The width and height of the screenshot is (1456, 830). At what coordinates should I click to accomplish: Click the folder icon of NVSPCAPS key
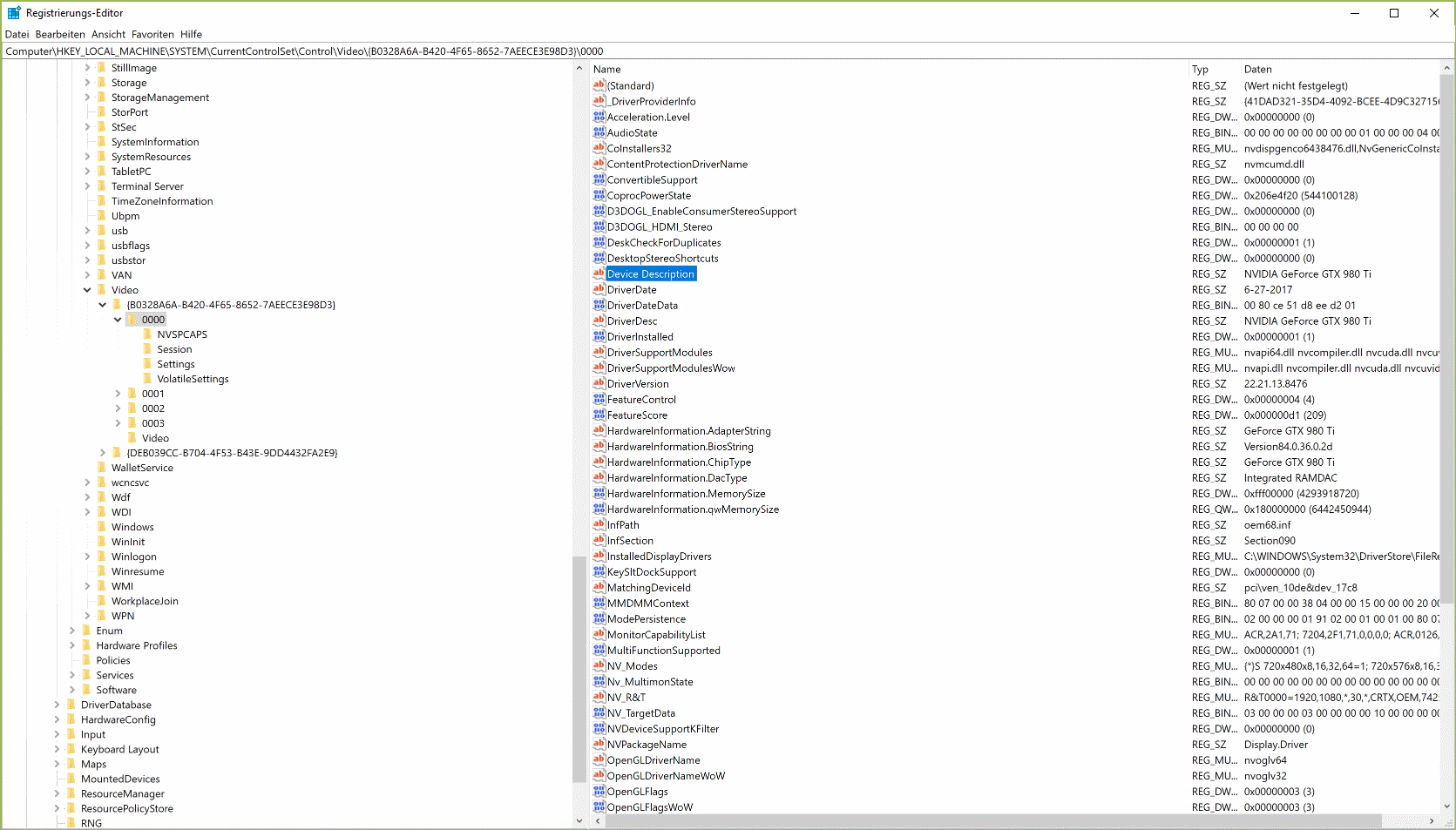[147, 334]
